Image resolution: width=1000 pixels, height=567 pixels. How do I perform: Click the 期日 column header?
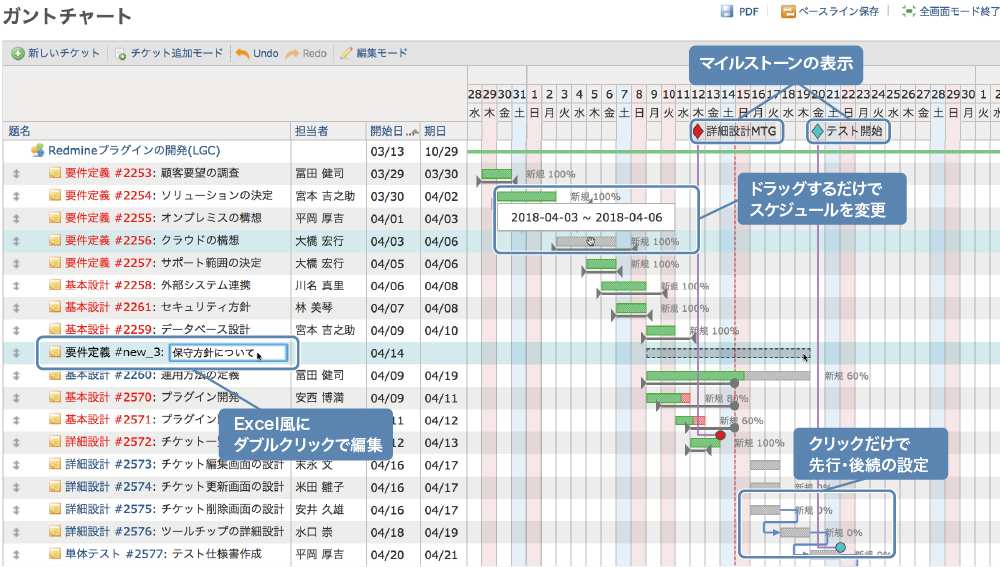435,131
